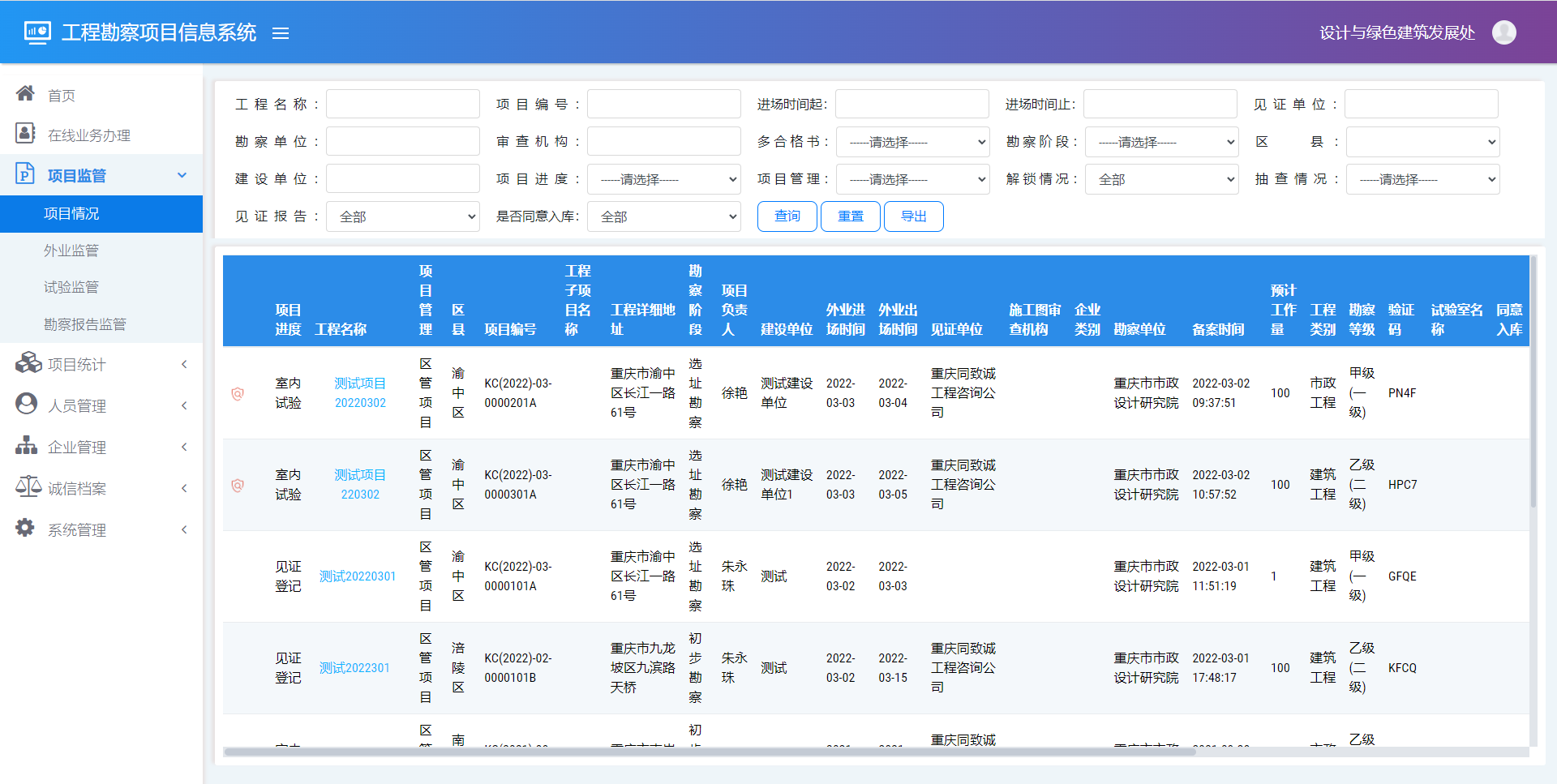
Task: Click the 在线业务办理 sidebar icon
Action: (26, 134)
